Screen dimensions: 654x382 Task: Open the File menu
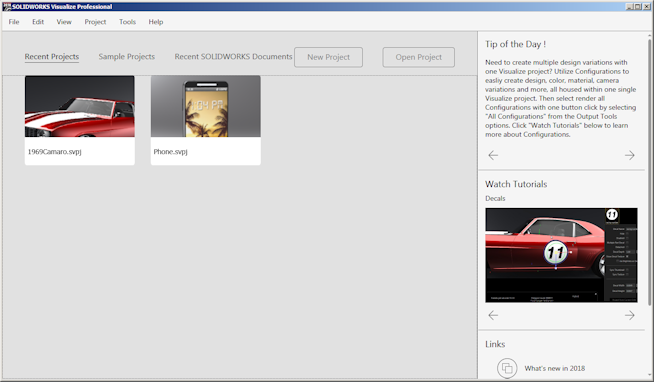click(x=14, y=22)
